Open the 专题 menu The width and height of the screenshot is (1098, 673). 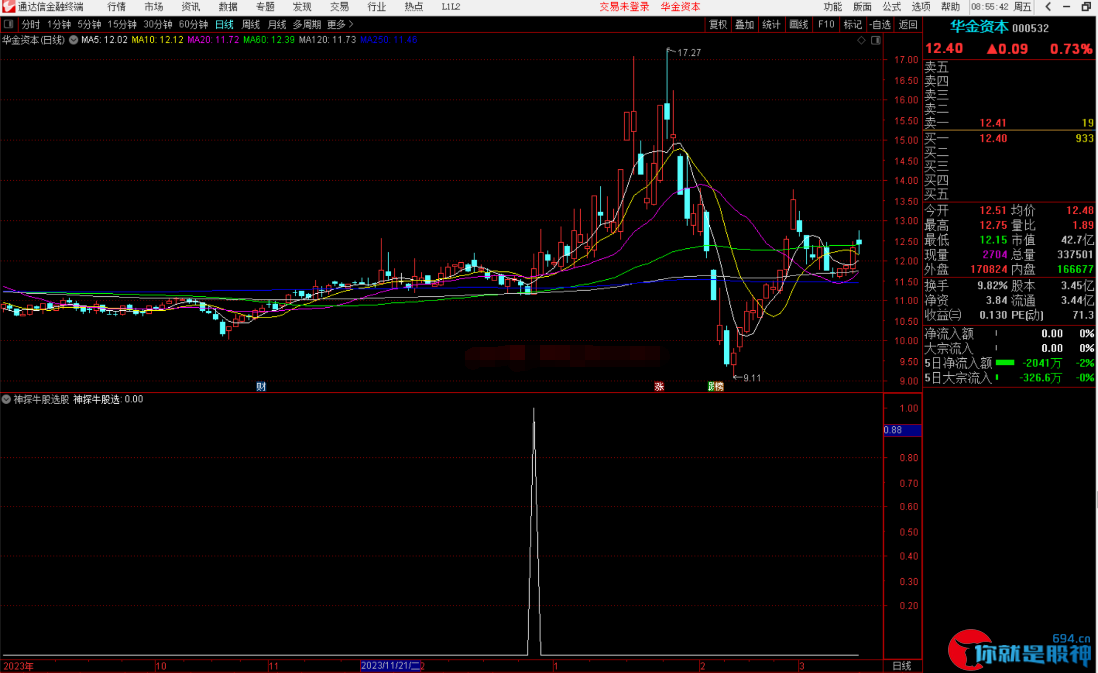265,6
